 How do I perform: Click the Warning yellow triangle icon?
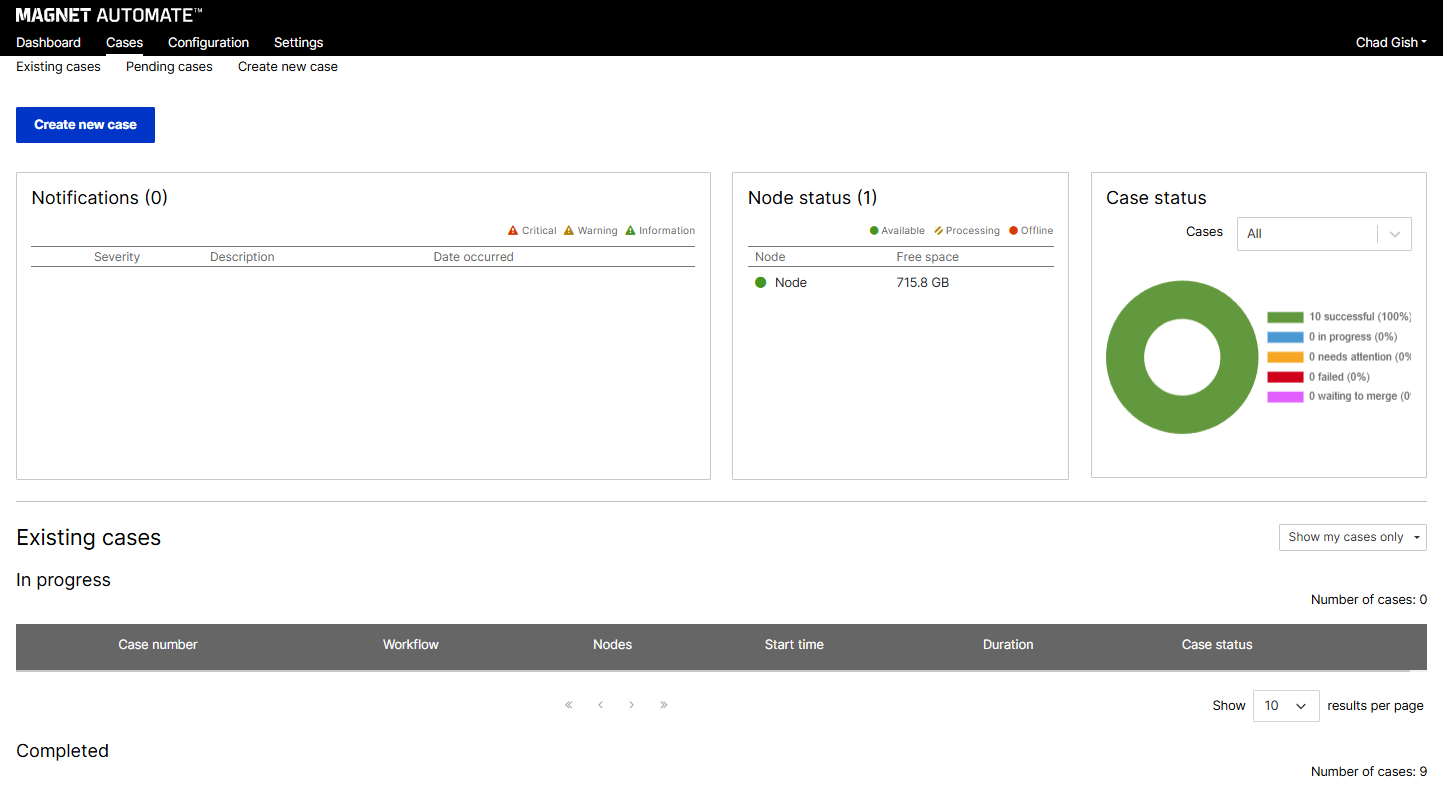(569, 231)
